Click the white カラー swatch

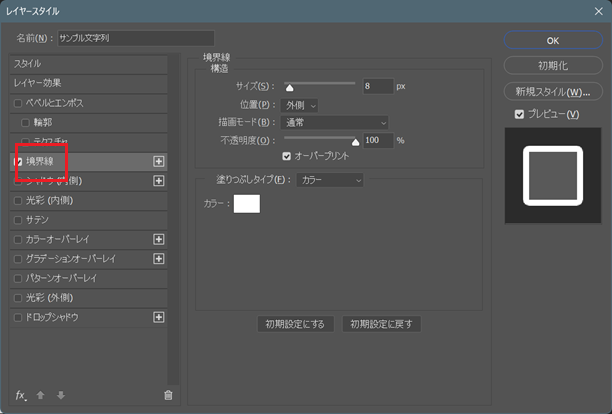tap(246, 204)
